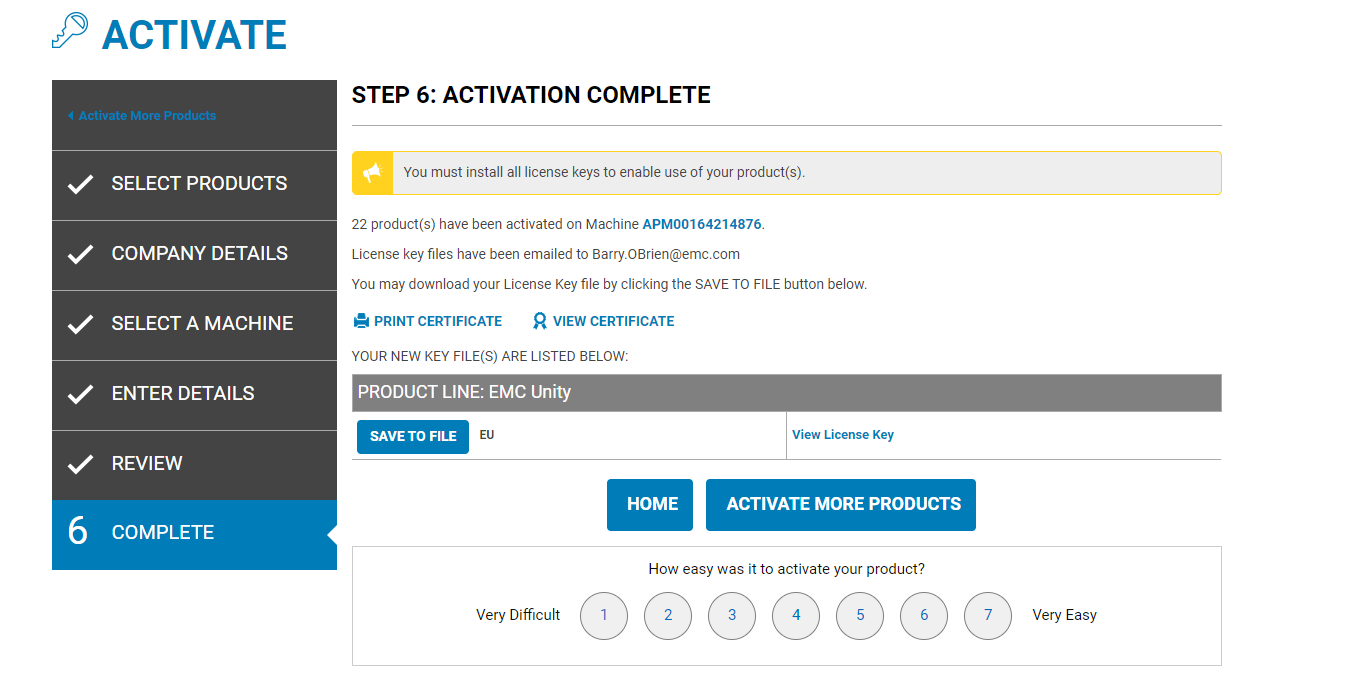Screen dimensions: 1351x685
Task: Select rating 7 for Very Easy
Action: (x=988, y=616)
